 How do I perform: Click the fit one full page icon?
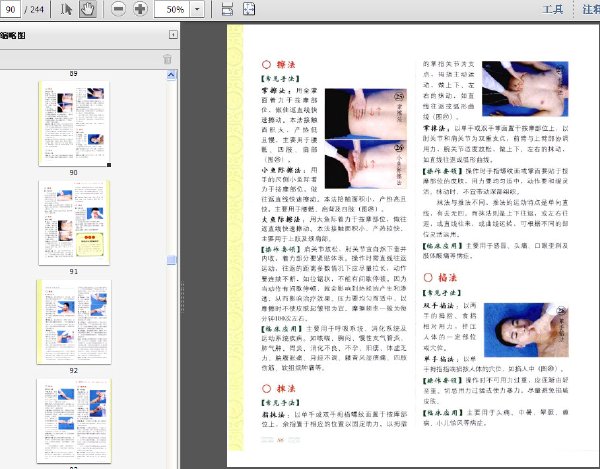[248, 9]
